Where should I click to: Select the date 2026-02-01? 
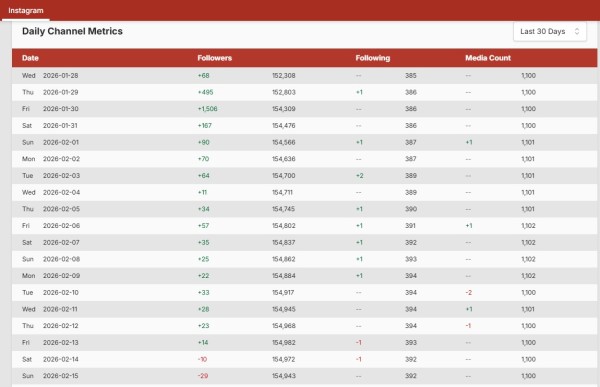(x=60, y=142)
